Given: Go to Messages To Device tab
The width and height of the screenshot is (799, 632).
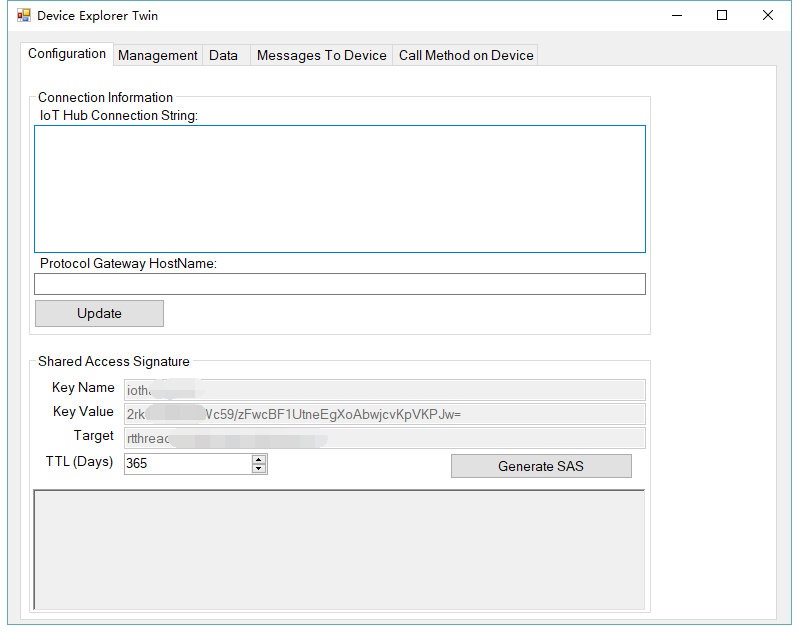Looking at the screenshot, I should (321, 56).
